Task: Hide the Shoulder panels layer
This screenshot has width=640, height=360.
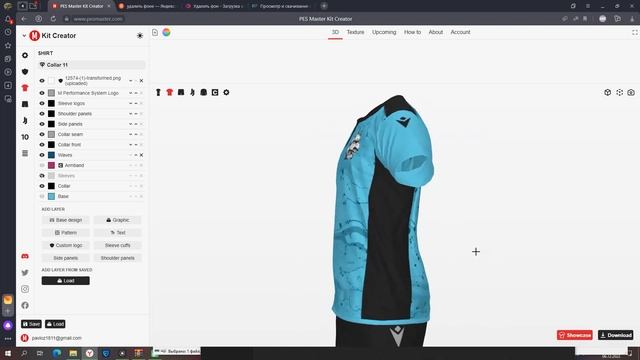Action: click(x=42, y=113)
